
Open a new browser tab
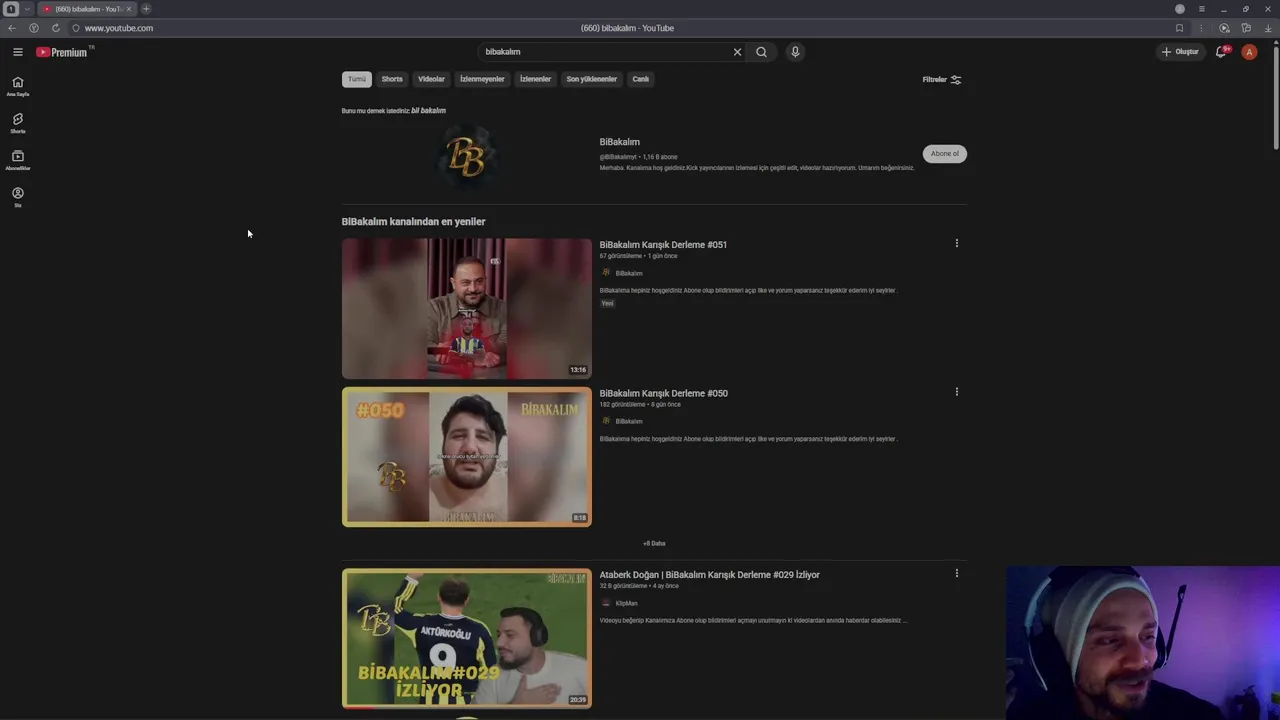[146, 9]
